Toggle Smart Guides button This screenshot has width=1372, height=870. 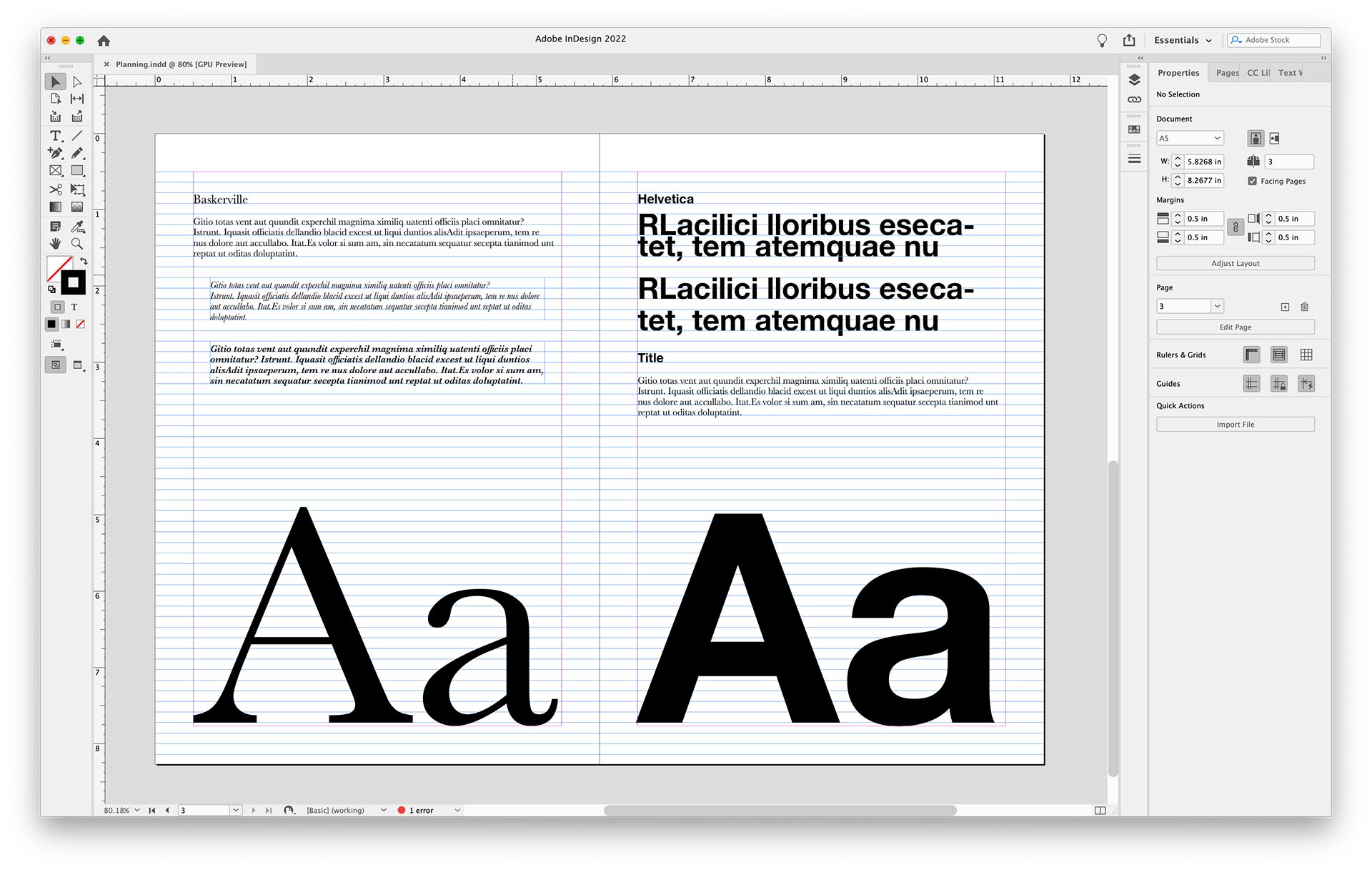(1306, 384)
